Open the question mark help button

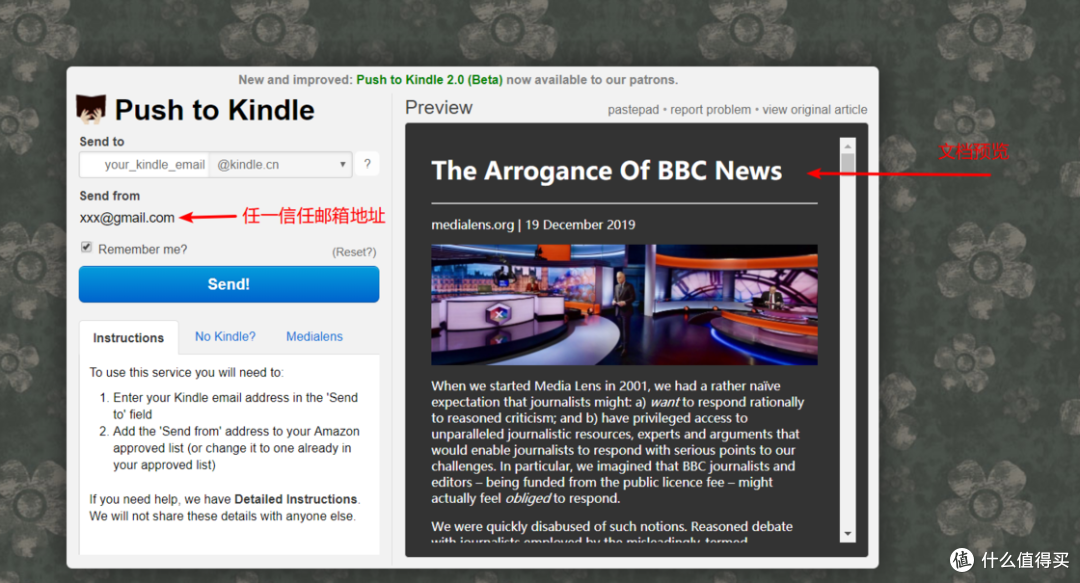(x=367, y=164)
